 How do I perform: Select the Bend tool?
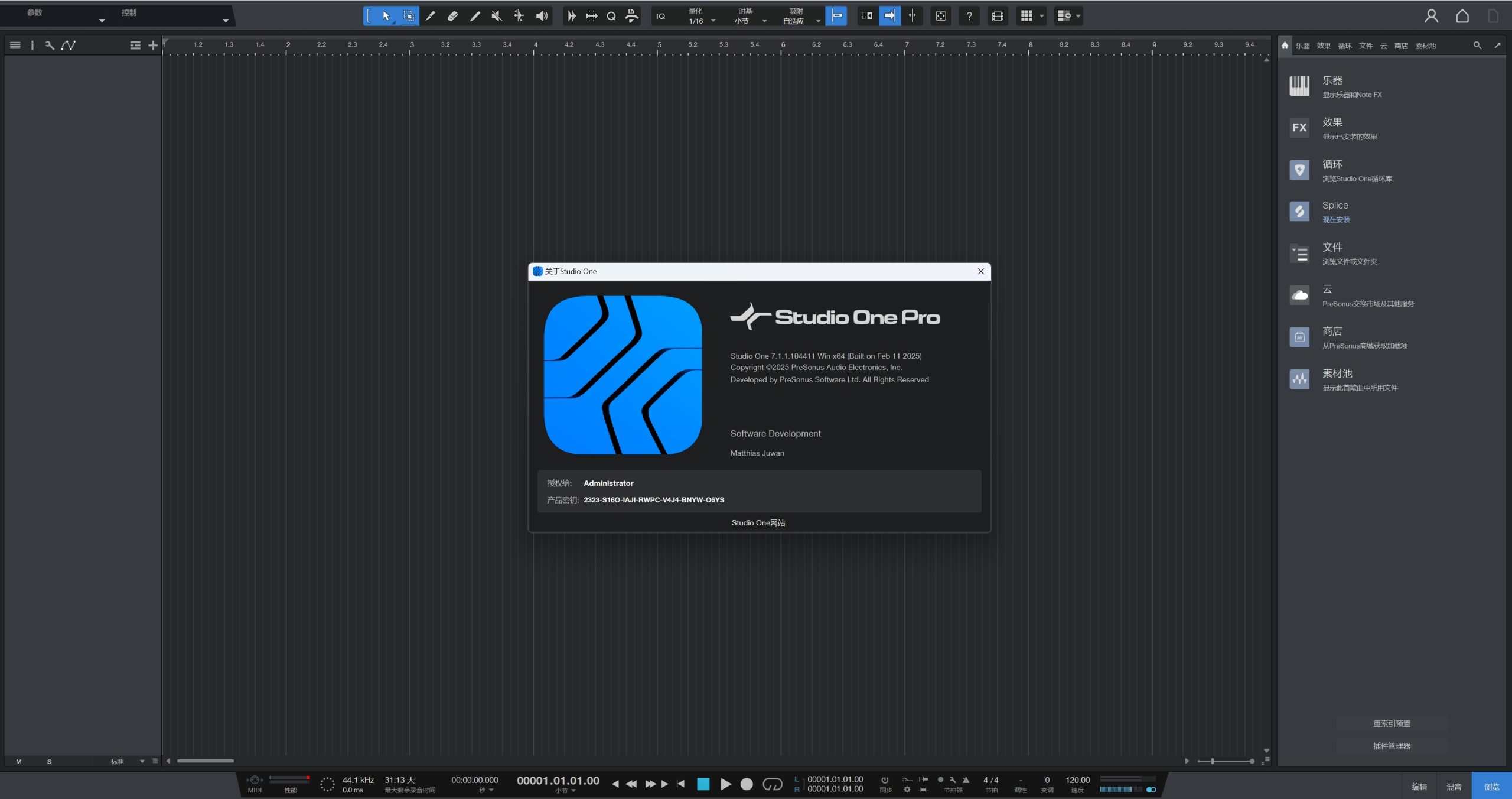[519, 16]
